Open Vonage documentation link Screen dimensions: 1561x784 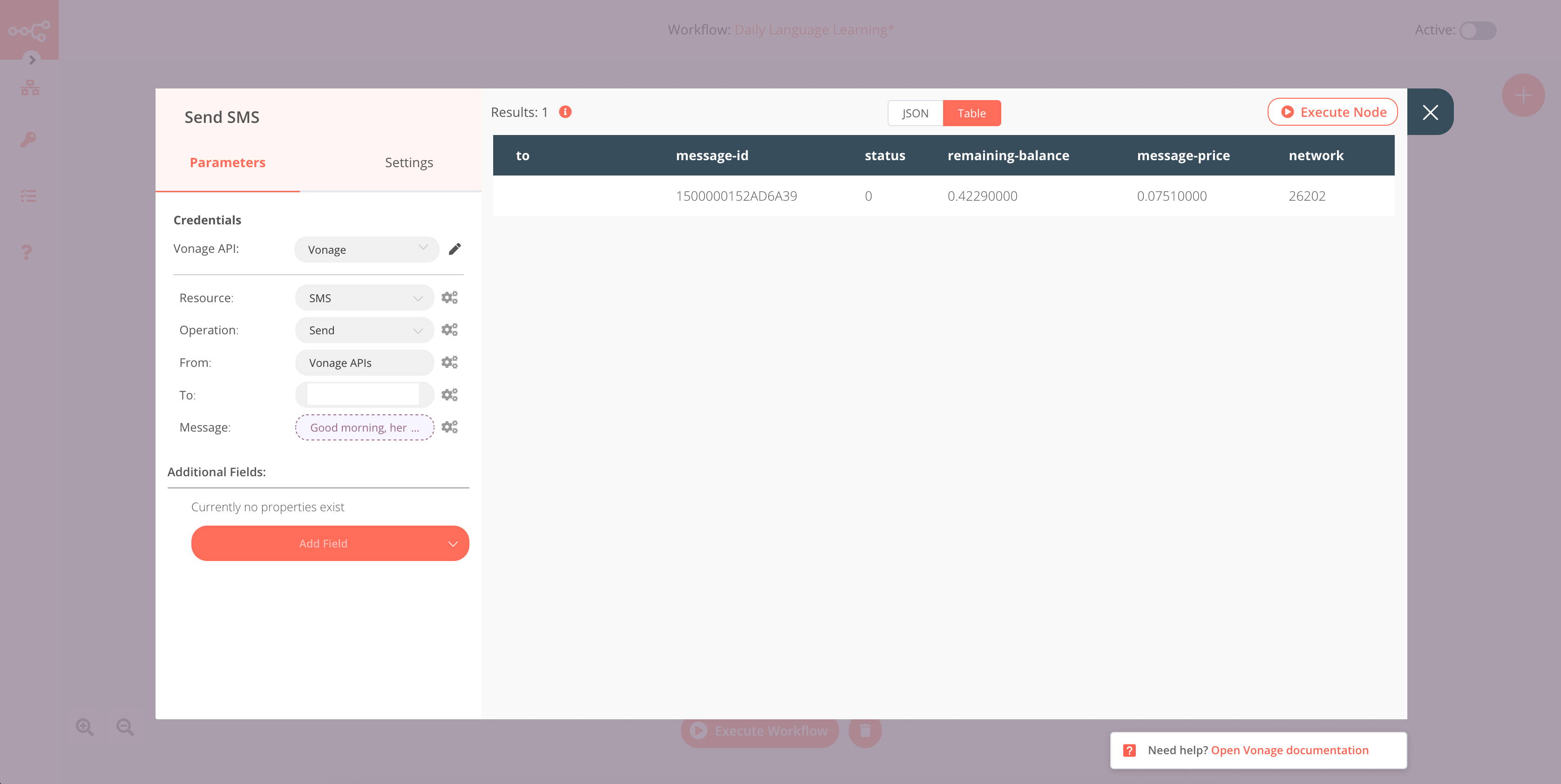pyautogui.click(x=1289, y=749)
